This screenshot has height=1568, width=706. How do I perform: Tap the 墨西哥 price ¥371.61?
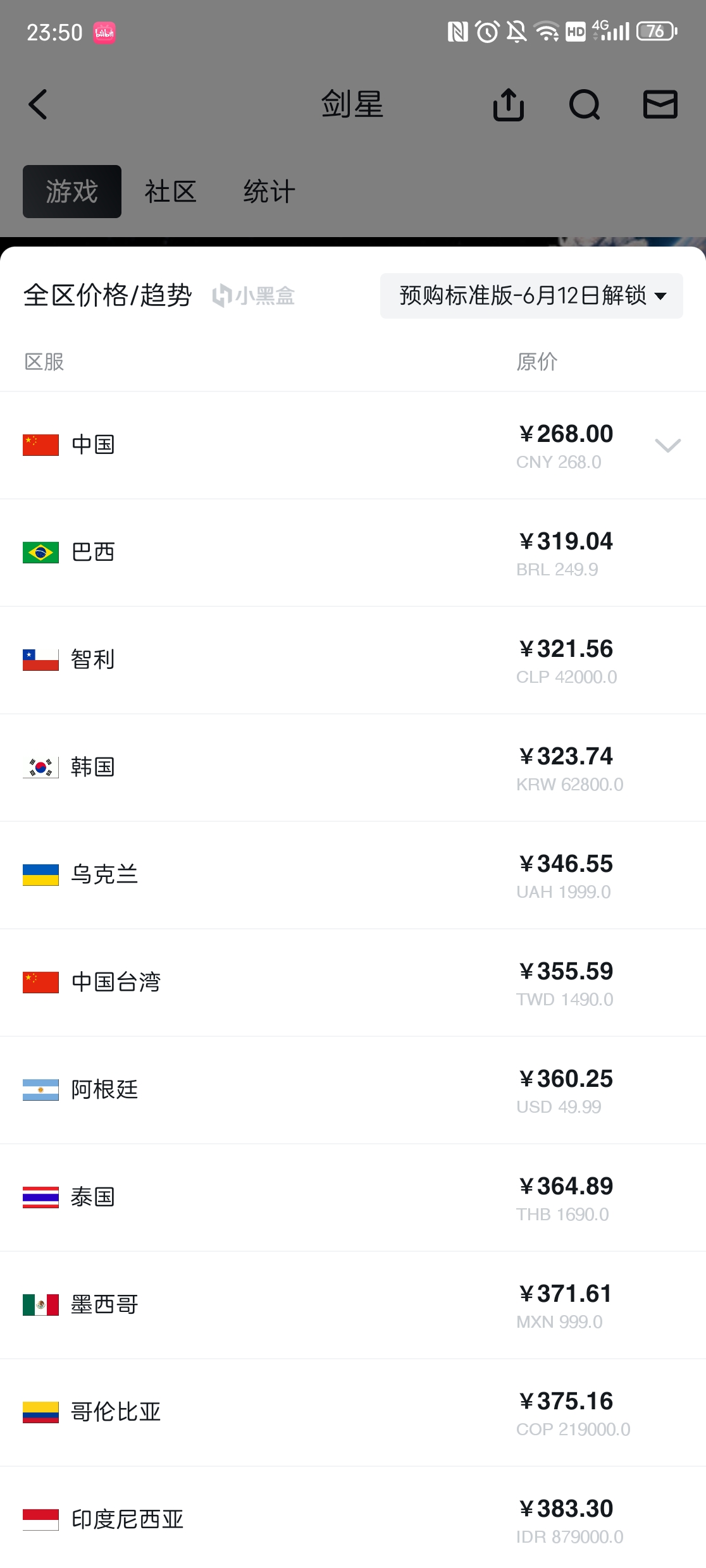click(566, 1294)
